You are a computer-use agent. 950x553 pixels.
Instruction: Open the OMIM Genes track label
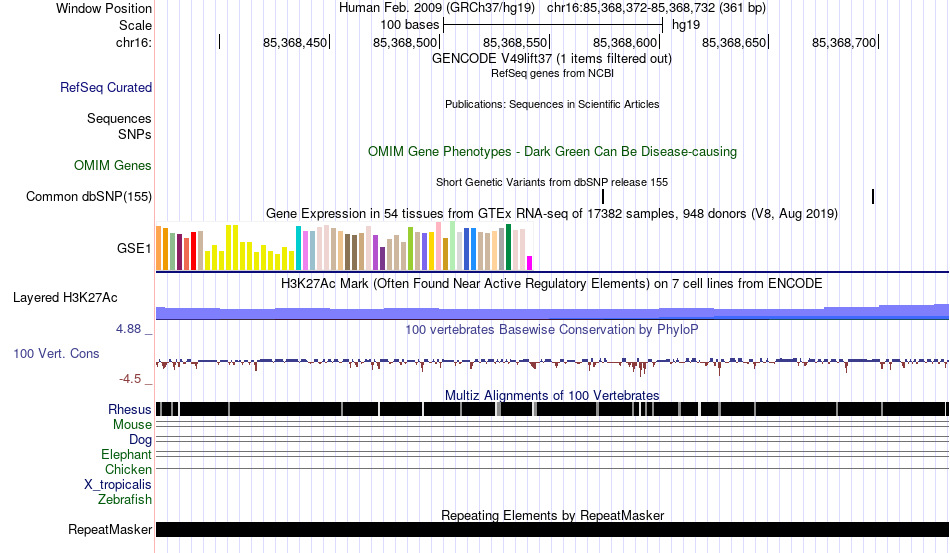click(113, 165)
